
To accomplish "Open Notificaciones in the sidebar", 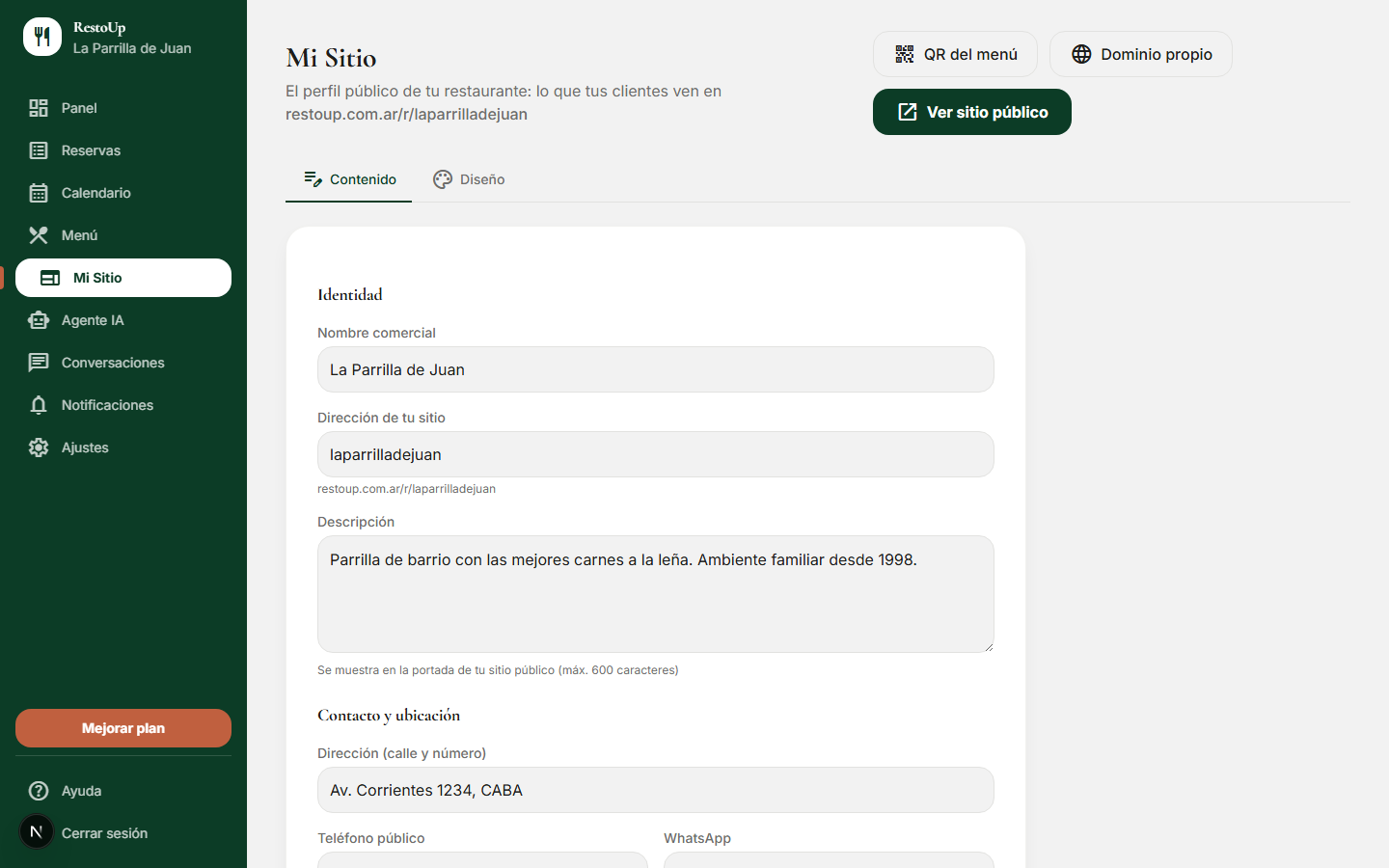I will tap(123, 405).
